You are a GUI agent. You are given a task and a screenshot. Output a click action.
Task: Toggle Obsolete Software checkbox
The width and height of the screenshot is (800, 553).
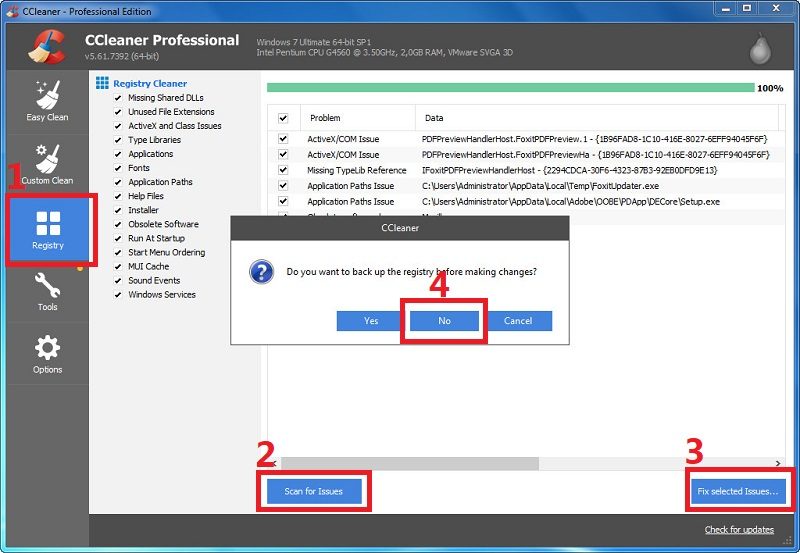[x=118, y=224]
